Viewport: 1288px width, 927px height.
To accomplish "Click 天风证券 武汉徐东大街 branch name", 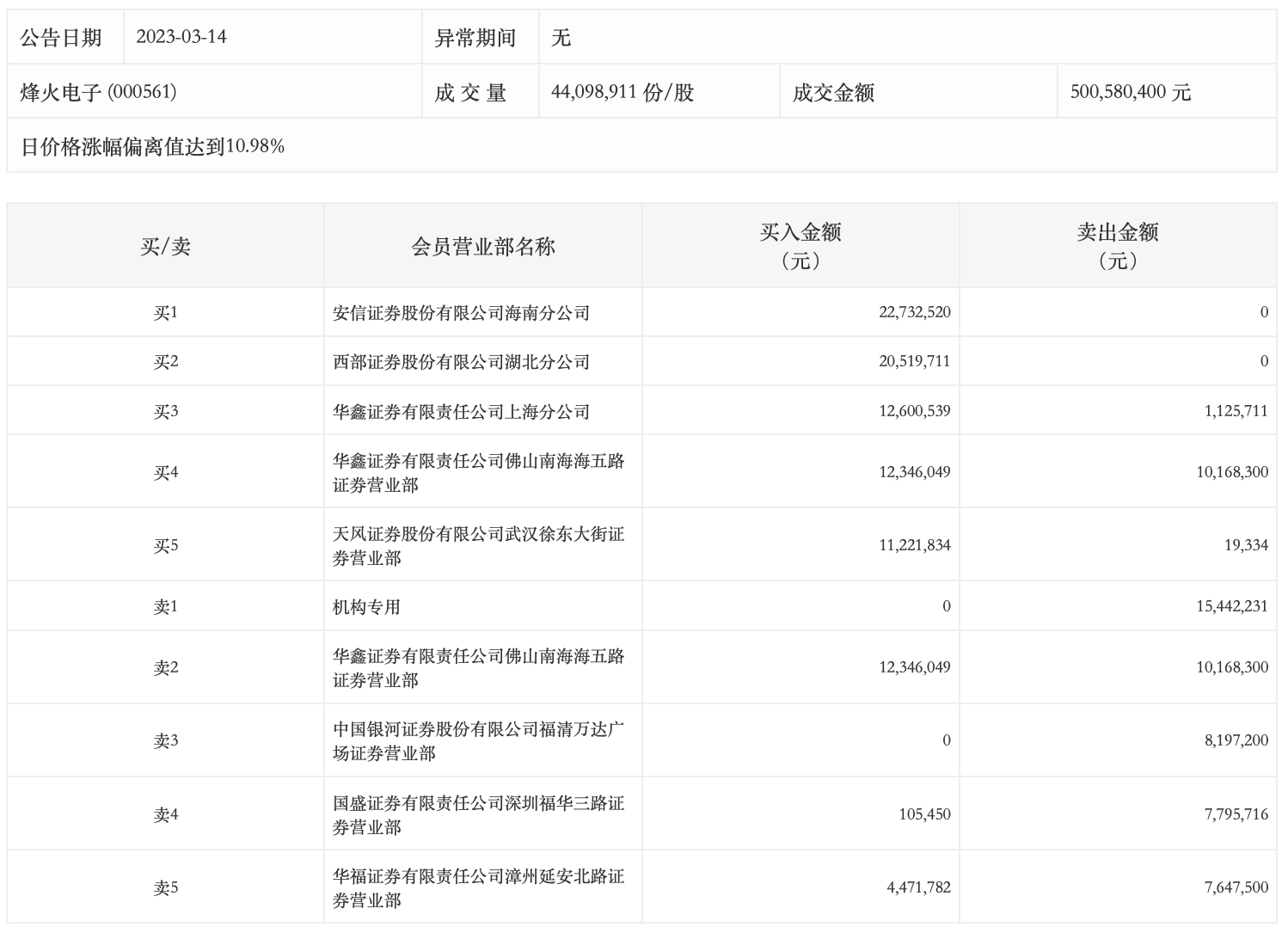I will click(x=478, y=546).
